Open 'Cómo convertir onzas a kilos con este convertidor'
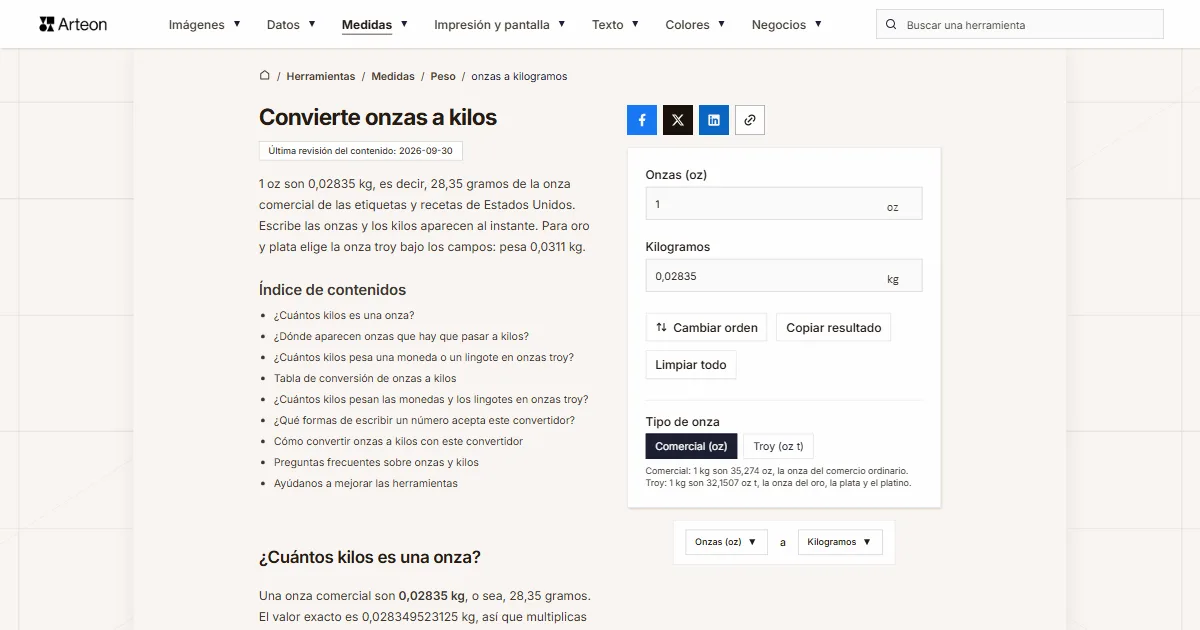Screen dimensions: 1200x630 pos(398,441)
